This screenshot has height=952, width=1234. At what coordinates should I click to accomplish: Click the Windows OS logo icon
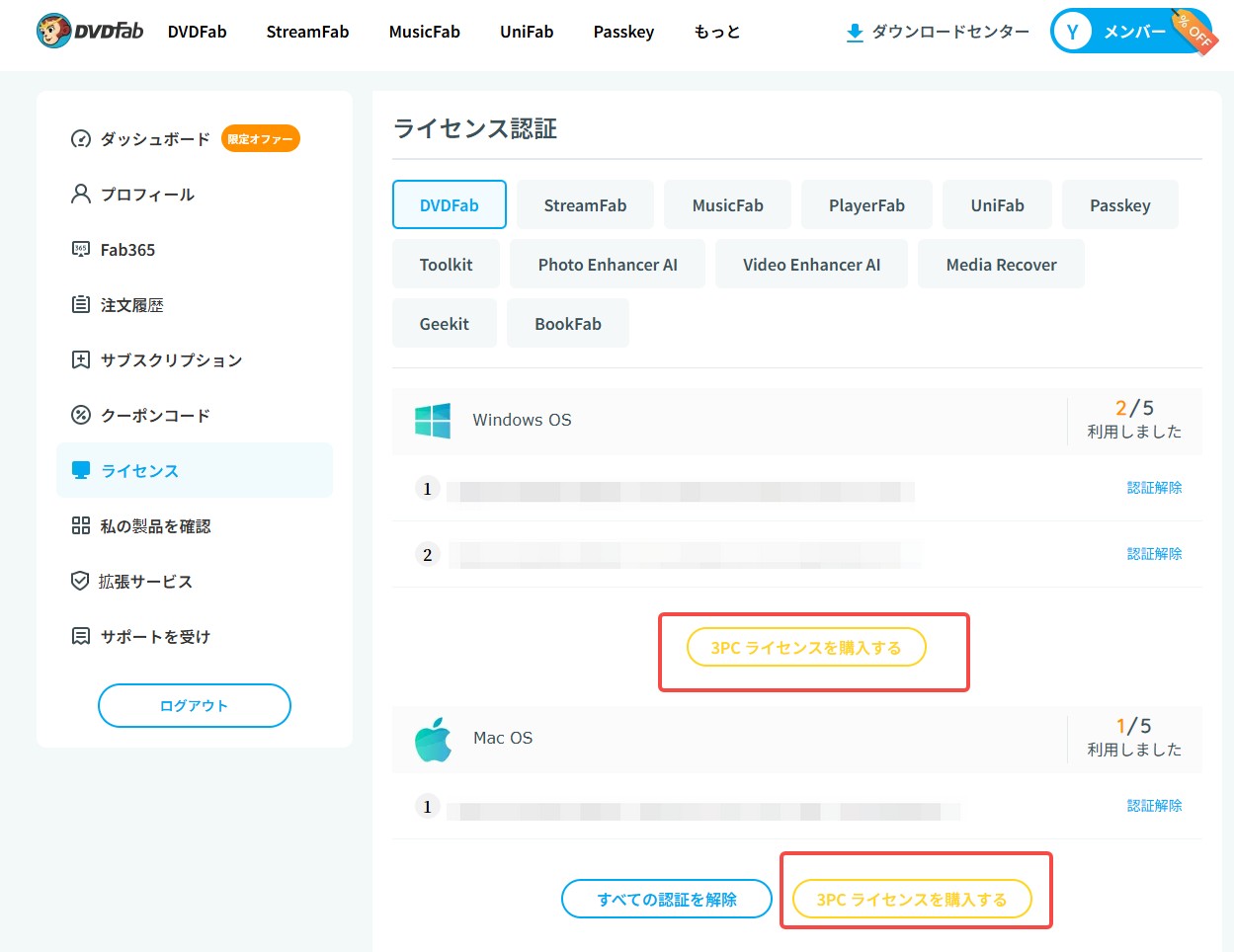pyautogui.click(x=433, y=421)
